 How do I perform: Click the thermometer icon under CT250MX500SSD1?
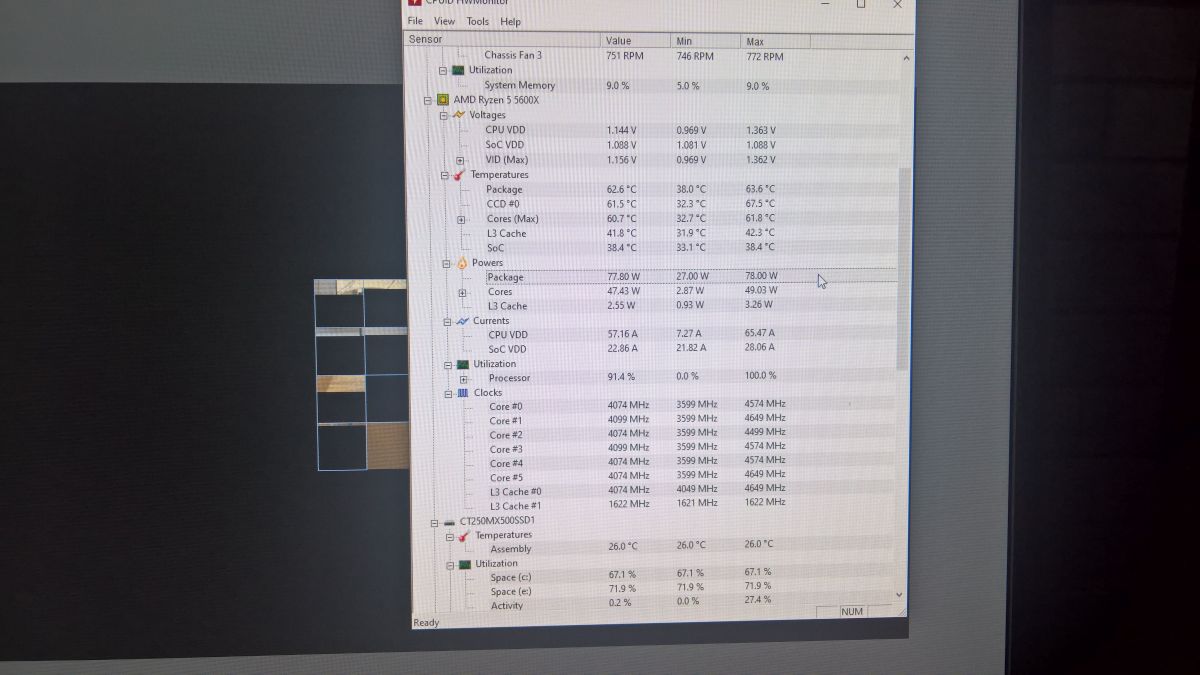coord(463,536)
